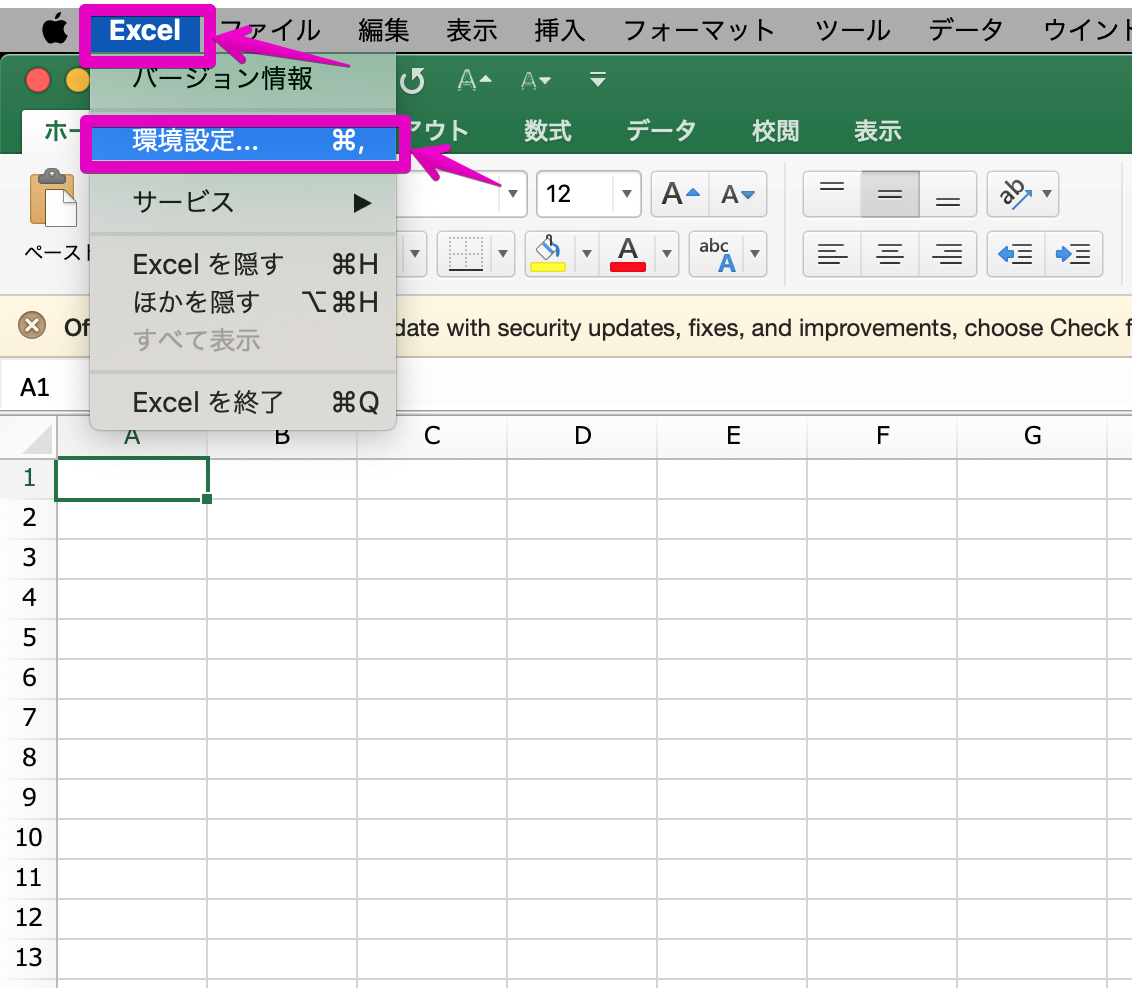Click title bar increase font icon
The height and width of the screenshot is (988, 1132).
(474, 80)
